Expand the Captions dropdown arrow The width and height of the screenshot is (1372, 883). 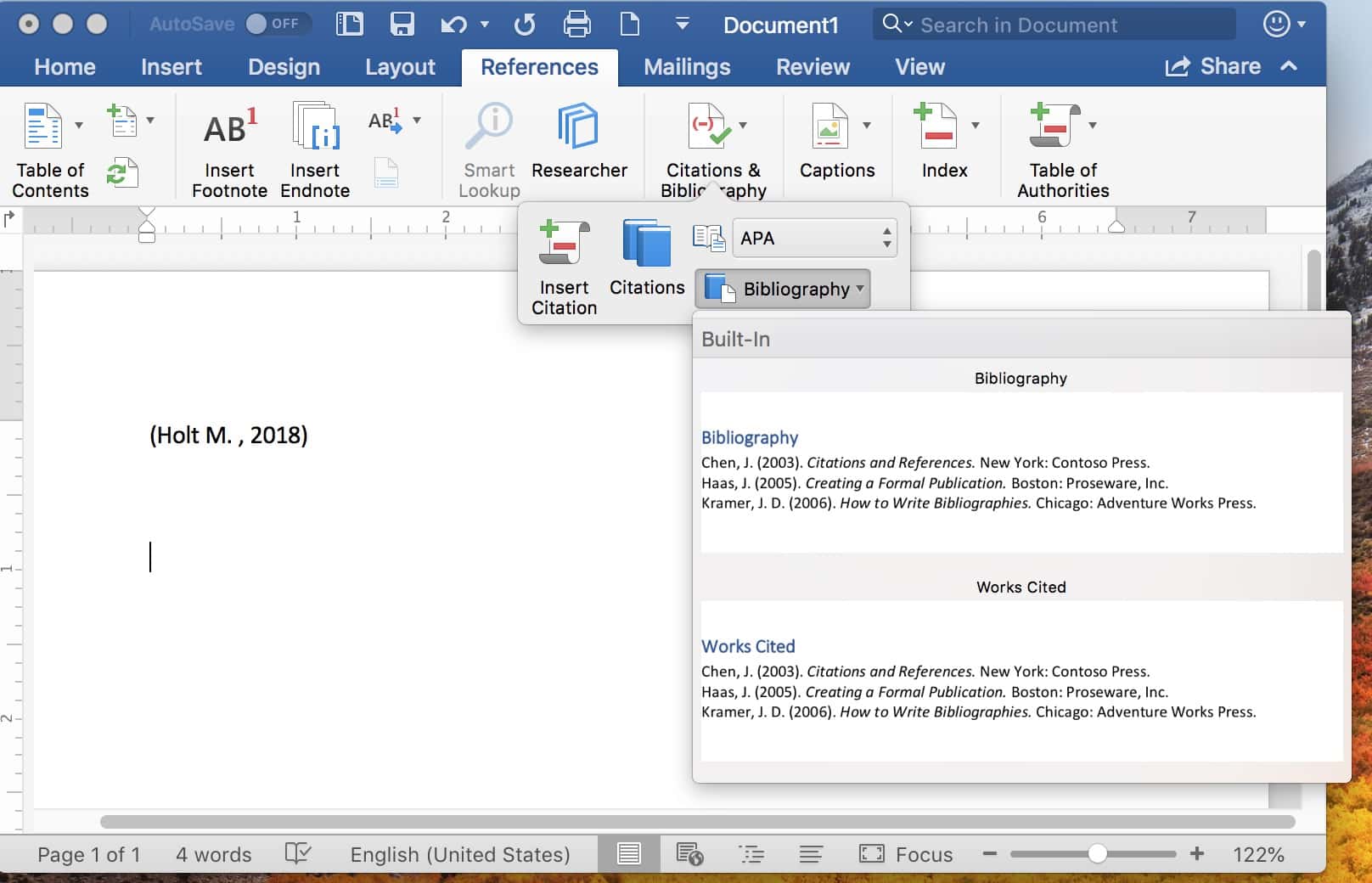[867, 126]
